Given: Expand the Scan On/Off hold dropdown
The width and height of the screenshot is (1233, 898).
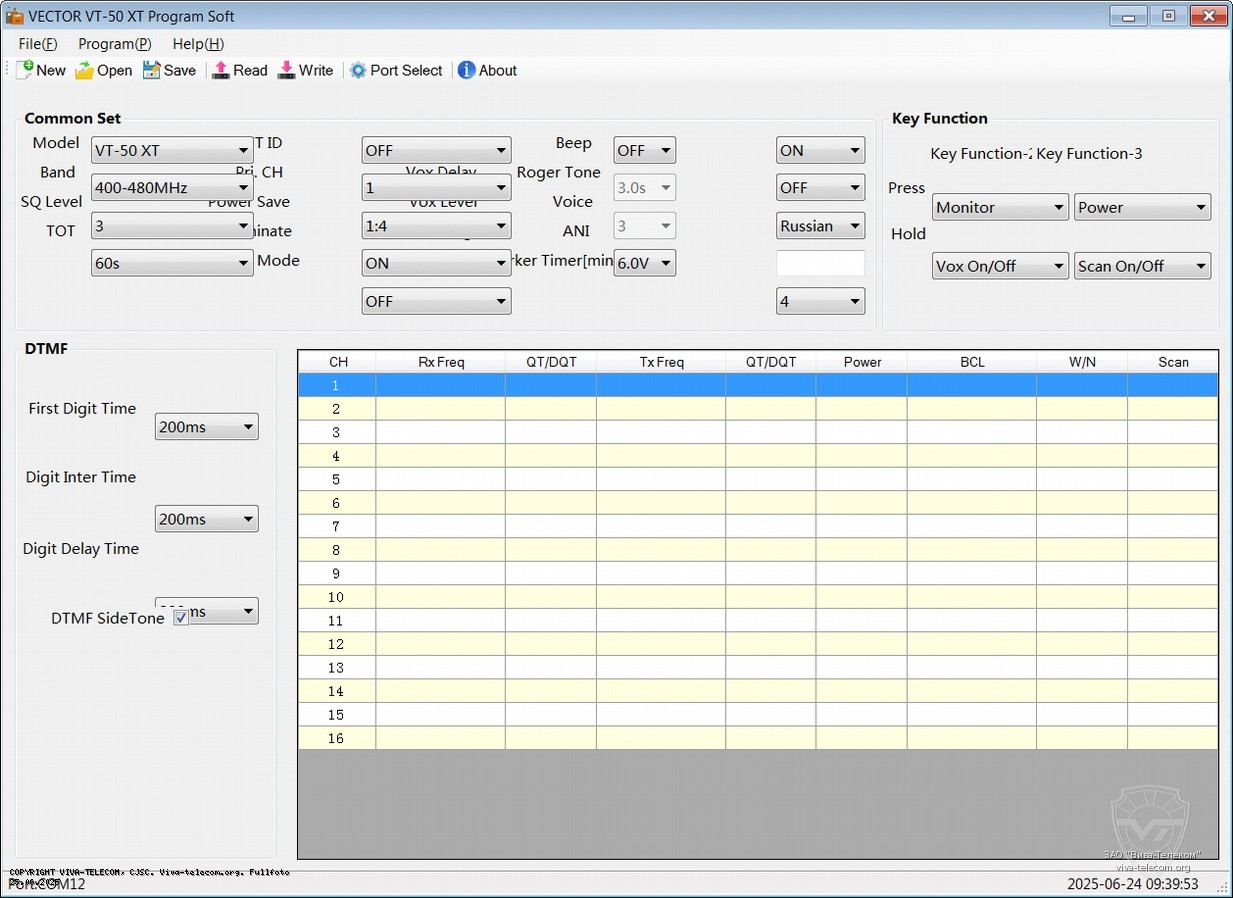Looking at the screenshot, I should pos(1142,266).
